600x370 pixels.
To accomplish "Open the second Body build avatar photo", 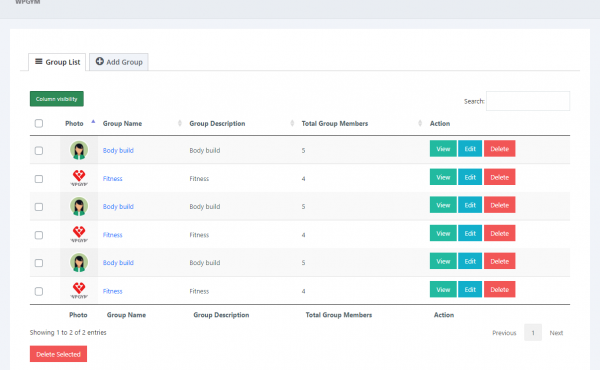I will click(x=79, y=206).
